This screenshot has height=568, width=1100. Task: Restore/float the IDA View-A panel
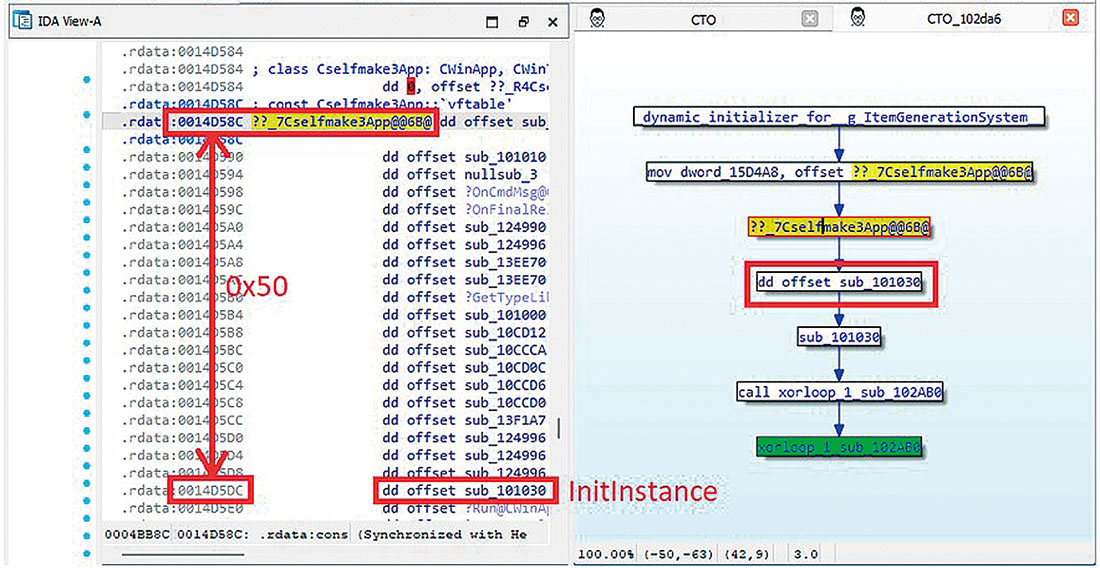[x=522, y=21]
